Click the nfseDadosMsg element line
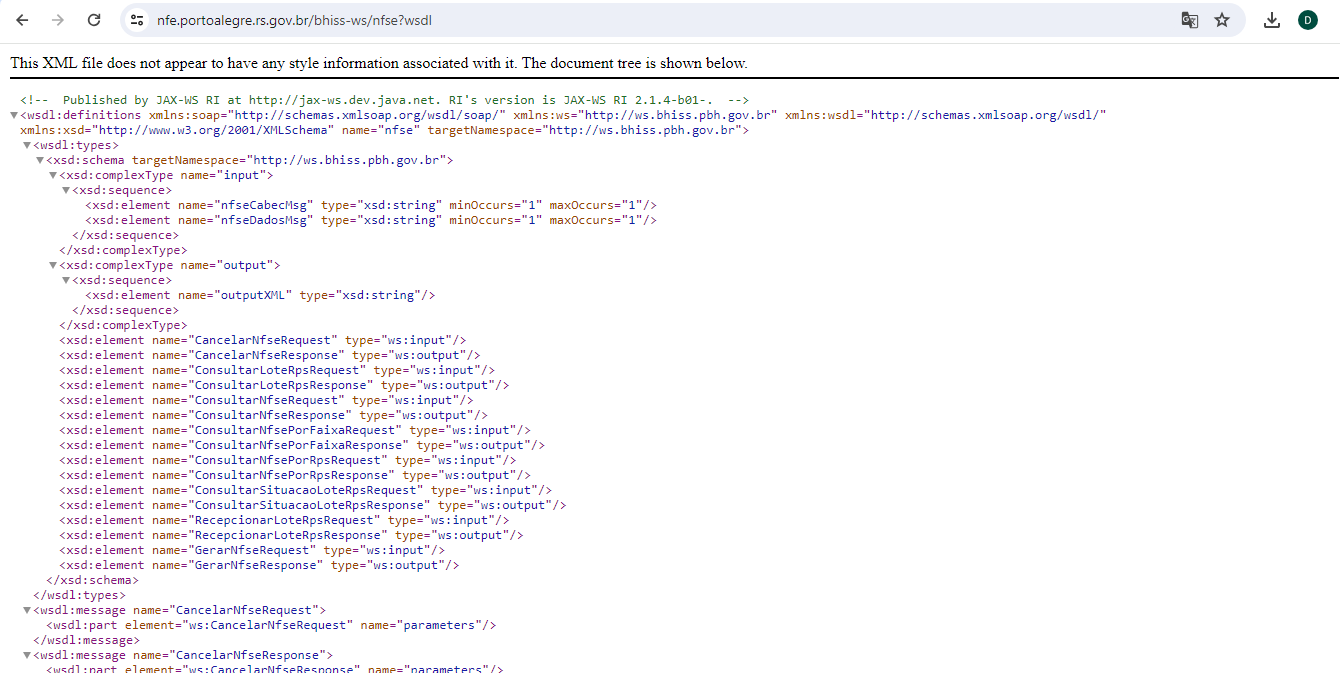Viewport: 1340px width, 673px height. tap(371, 220)
